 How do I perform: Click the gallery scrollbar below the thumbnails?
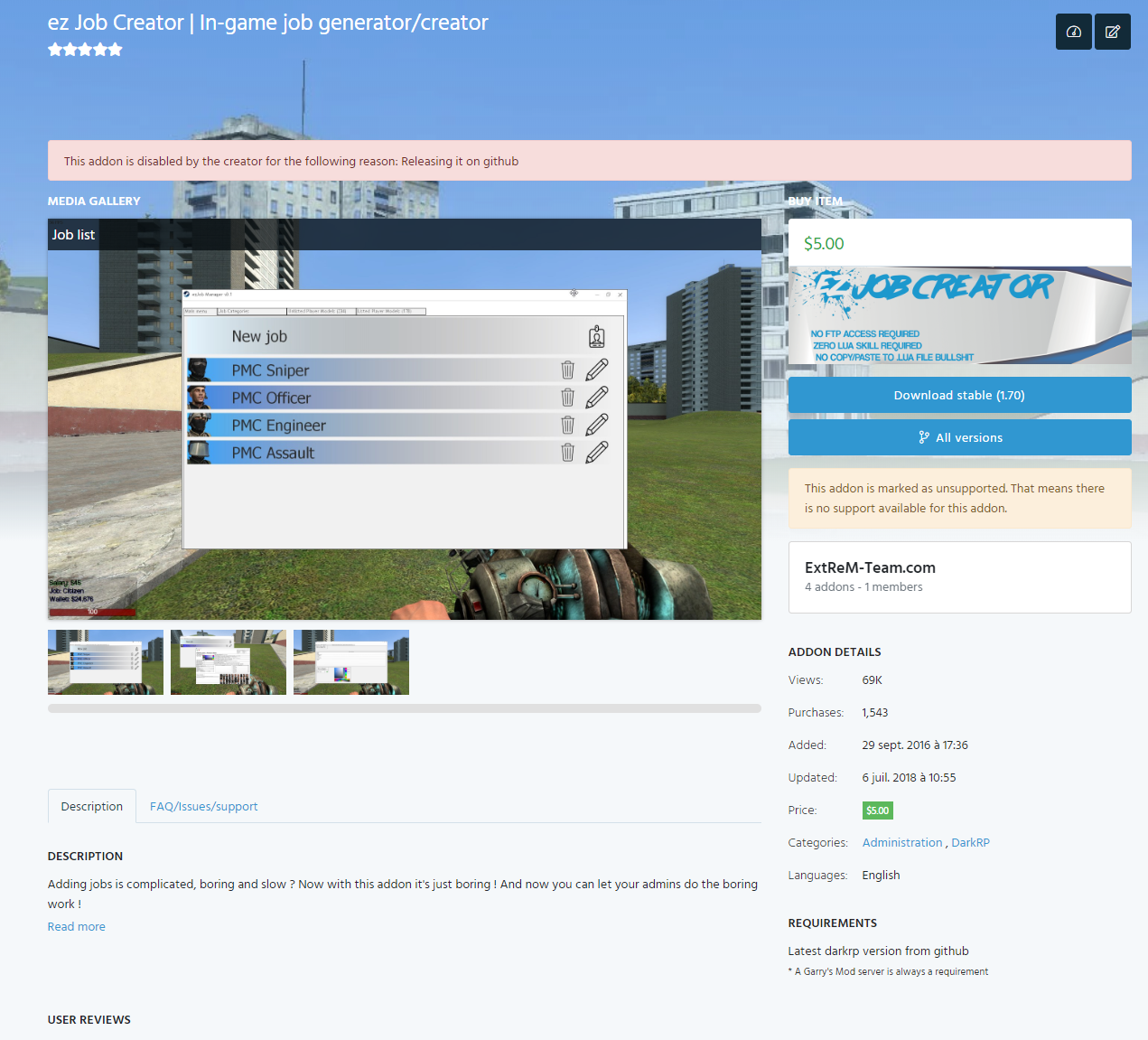coord(404,708)
